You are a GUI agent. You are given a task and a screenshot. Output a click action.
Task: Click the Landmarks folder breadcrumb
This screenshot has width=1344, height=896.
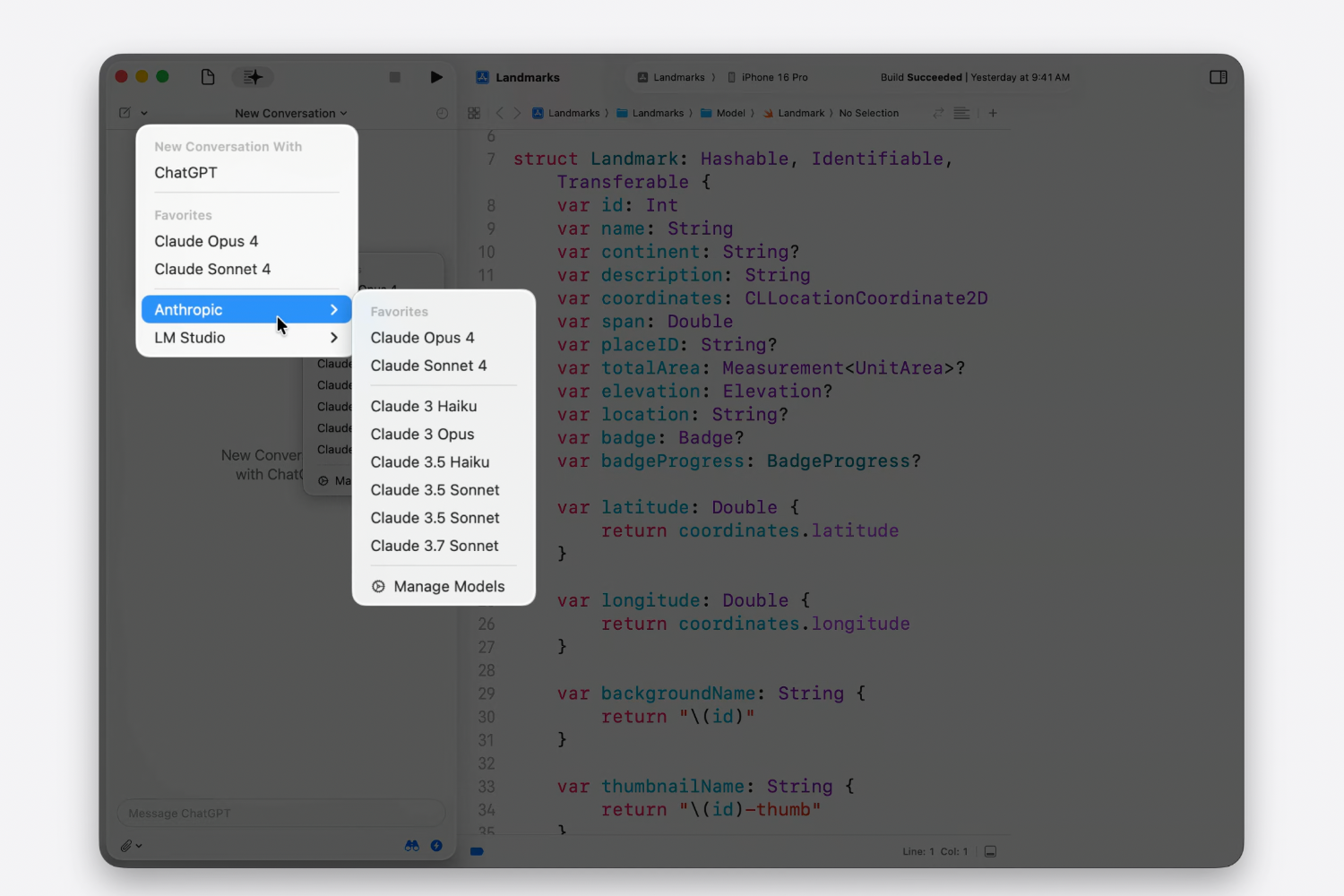pyautogui.click(x=650, y=113)
